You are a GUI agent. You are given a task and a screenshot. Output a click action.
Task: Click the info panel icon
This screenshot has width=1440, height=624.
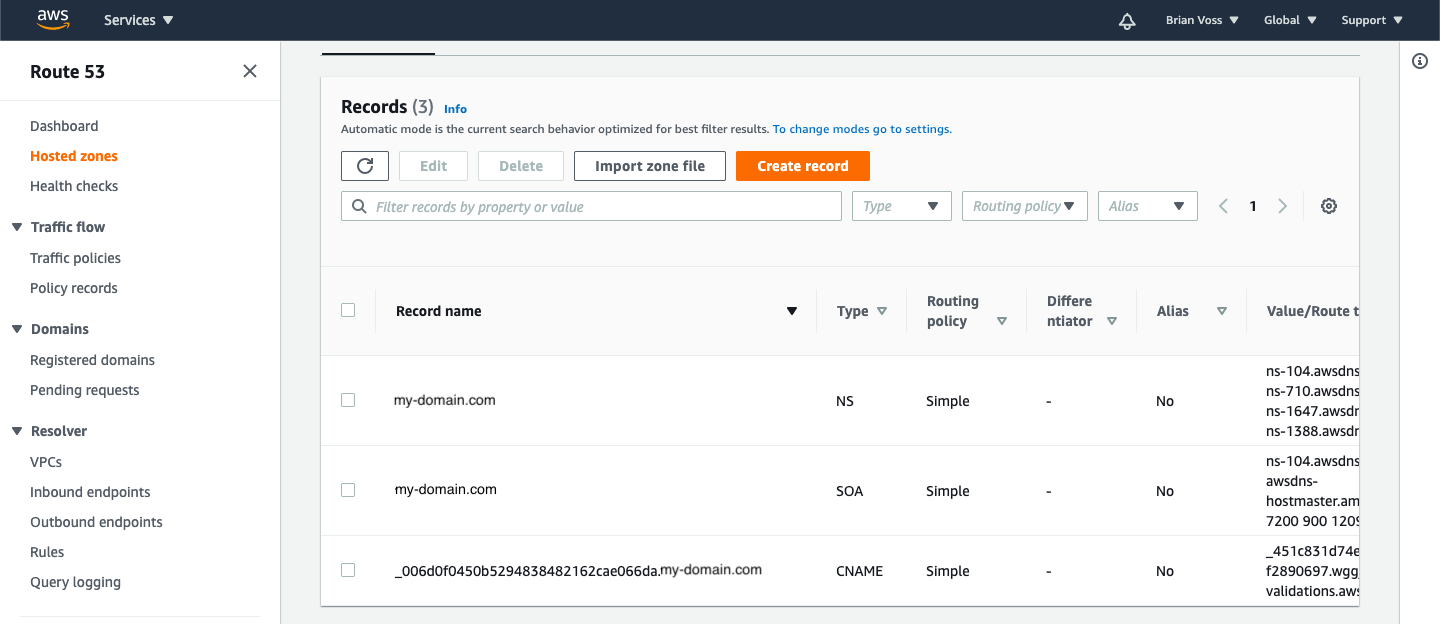[1420, 61]
